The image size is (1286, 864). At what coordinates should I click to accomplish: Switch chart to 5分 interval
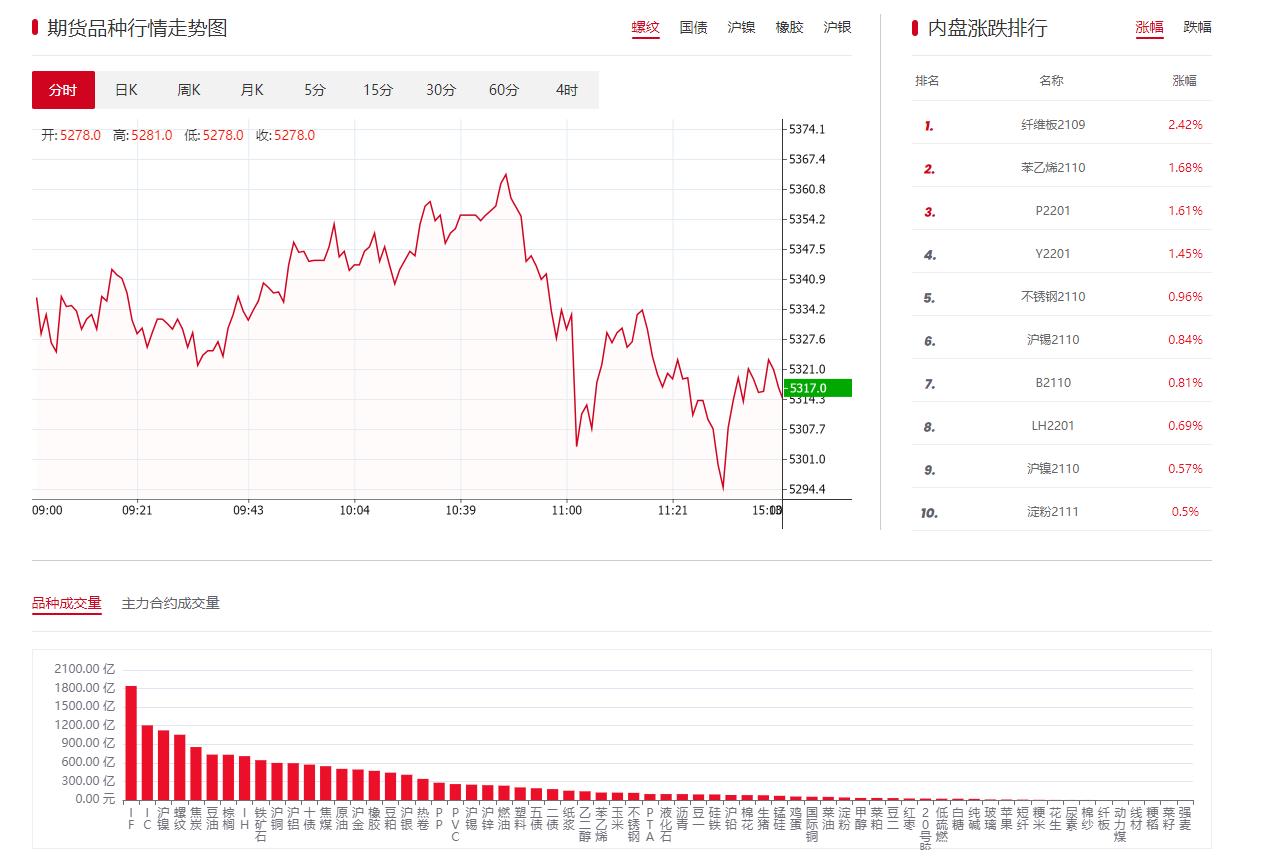point(315,90)
